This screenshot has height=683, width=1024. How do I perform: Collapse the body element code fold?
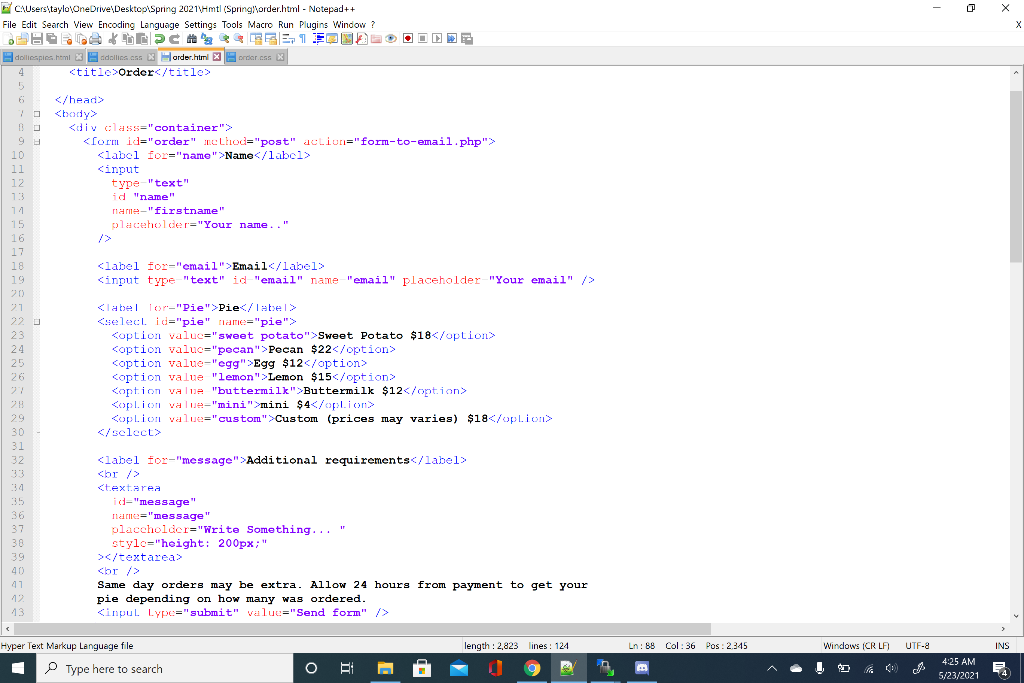point(37,113)
